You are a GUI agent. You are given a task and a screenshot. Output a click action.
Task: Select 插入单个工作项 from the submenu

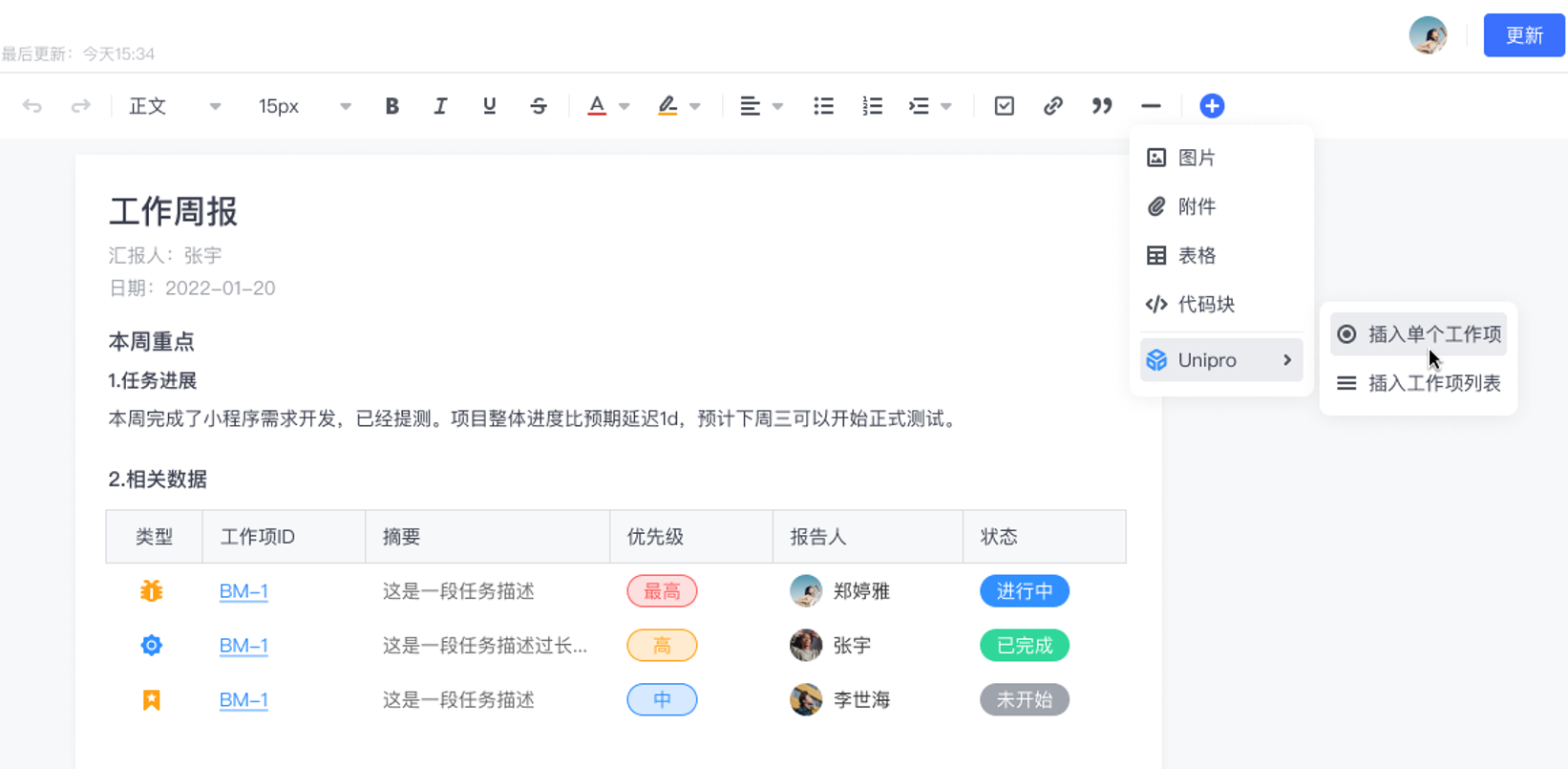(1419, 334)
